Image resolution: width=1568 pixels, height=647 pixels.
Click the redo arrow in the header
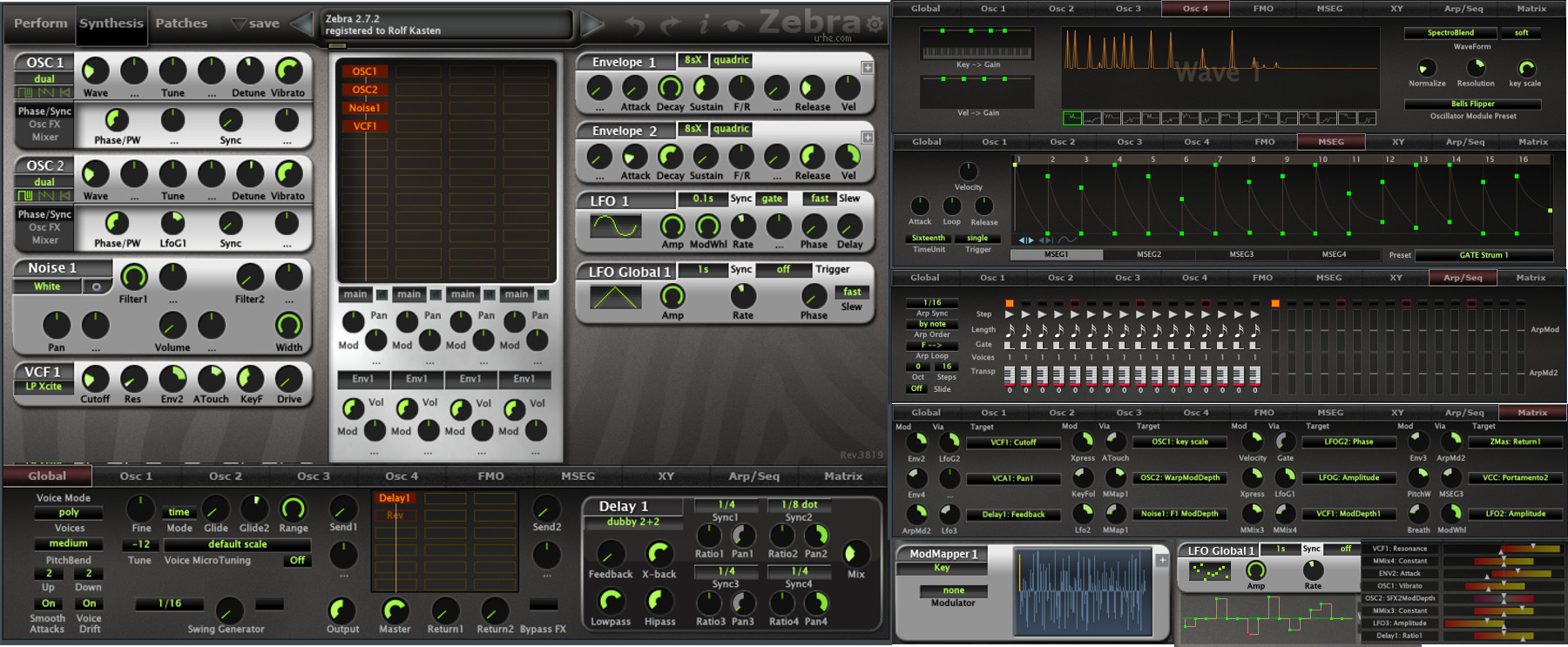(671, 24)
